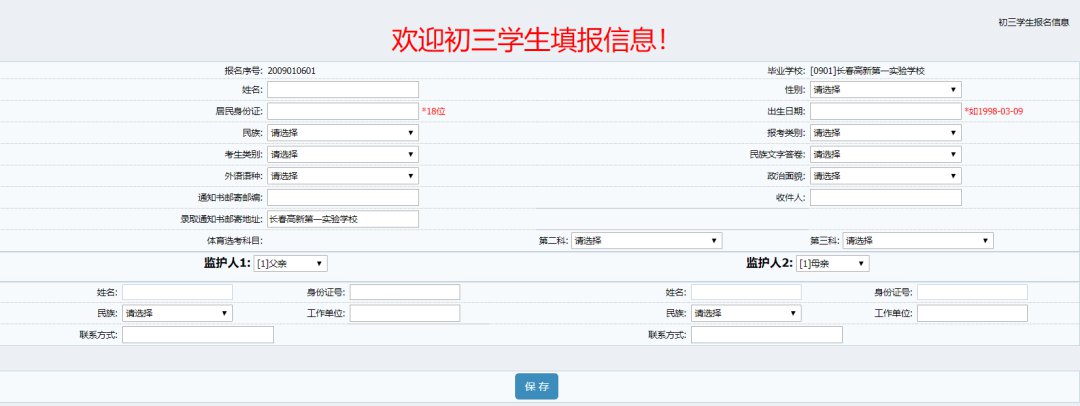This screenshot has width=1080, height=406.
Task: Choose from the 第二科 dropdown
Action: pyautogui.click(x=646, y=241)
